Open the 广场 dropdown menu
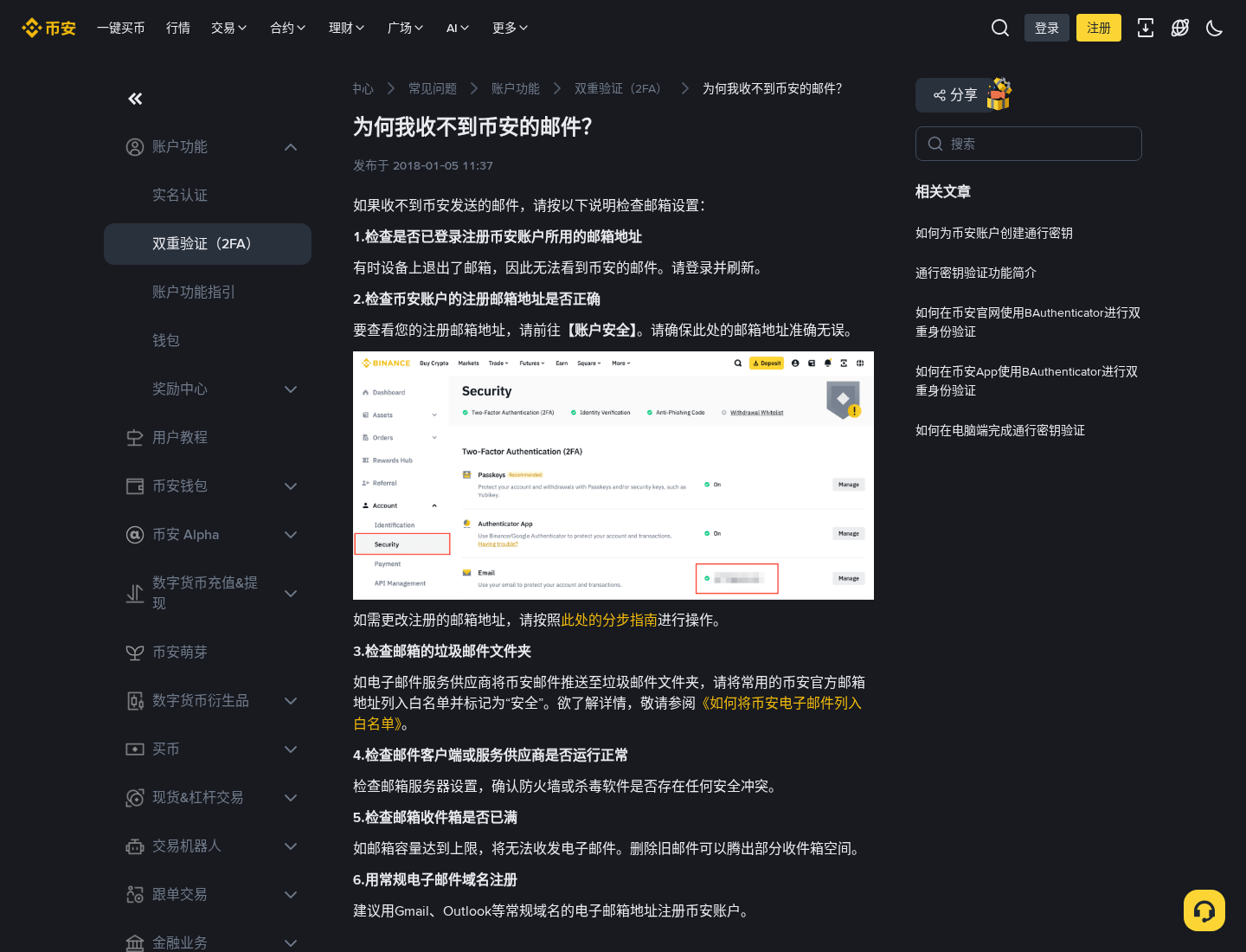The width and height of the screenshot is (1246, 952). [x=406, y=28]
